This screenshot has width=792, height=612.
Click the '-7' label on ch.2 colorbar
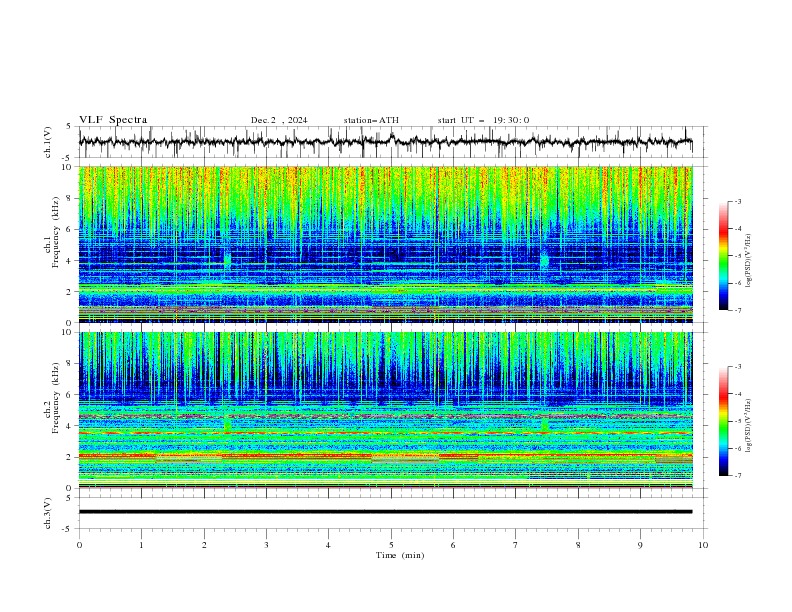click(737, 475)
